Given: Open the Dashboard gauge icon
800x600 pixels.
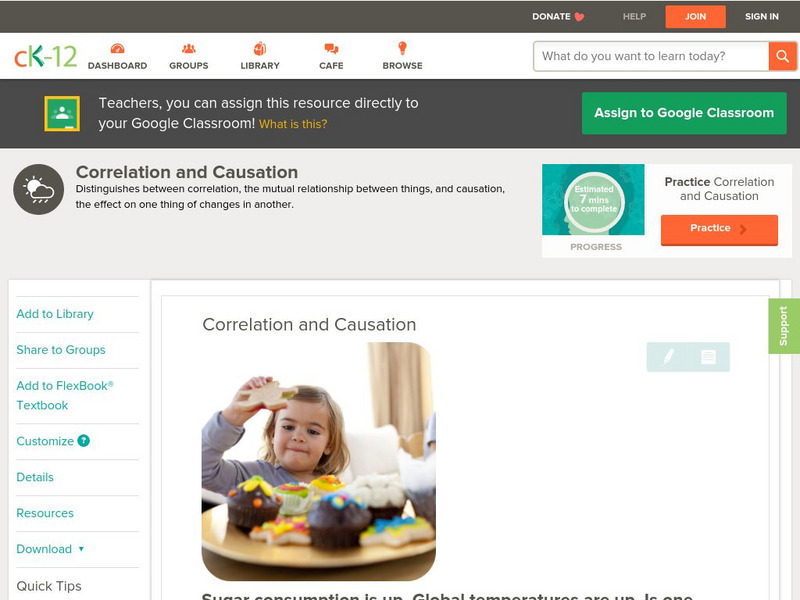Looking at the screenshot, I should click(117, 48).
